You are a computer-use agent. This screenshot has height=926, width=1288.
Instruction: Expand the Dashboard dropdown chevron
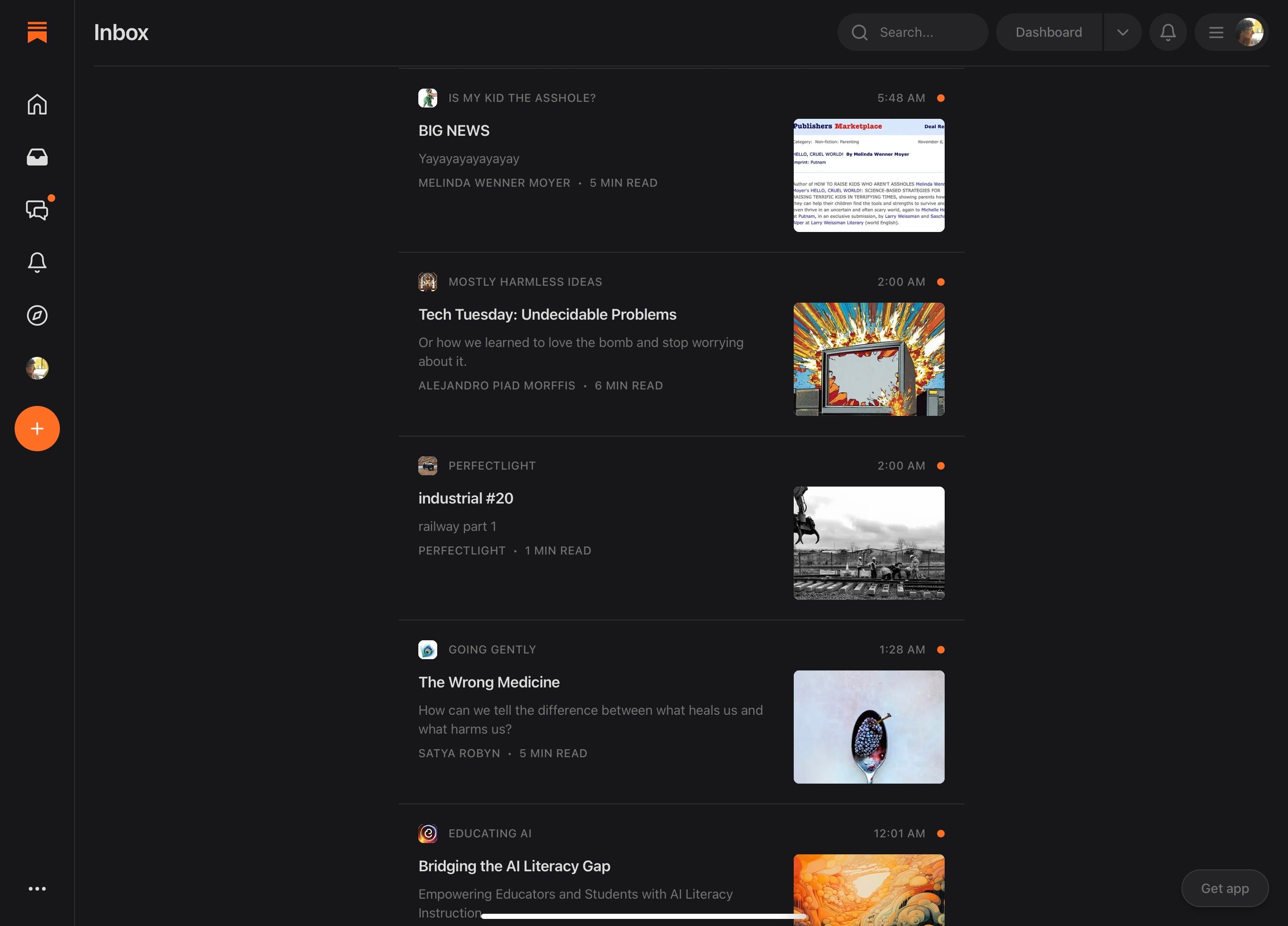(x=1122, y=33)
